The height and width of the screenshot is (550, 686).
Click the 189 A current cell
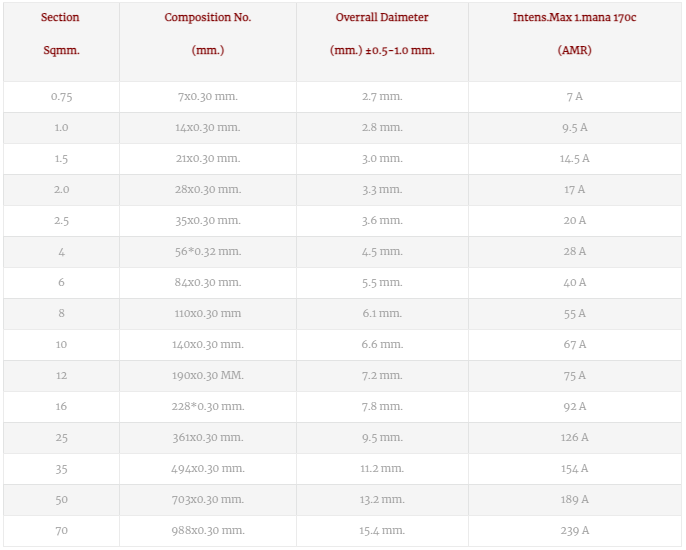coord(575,500)
